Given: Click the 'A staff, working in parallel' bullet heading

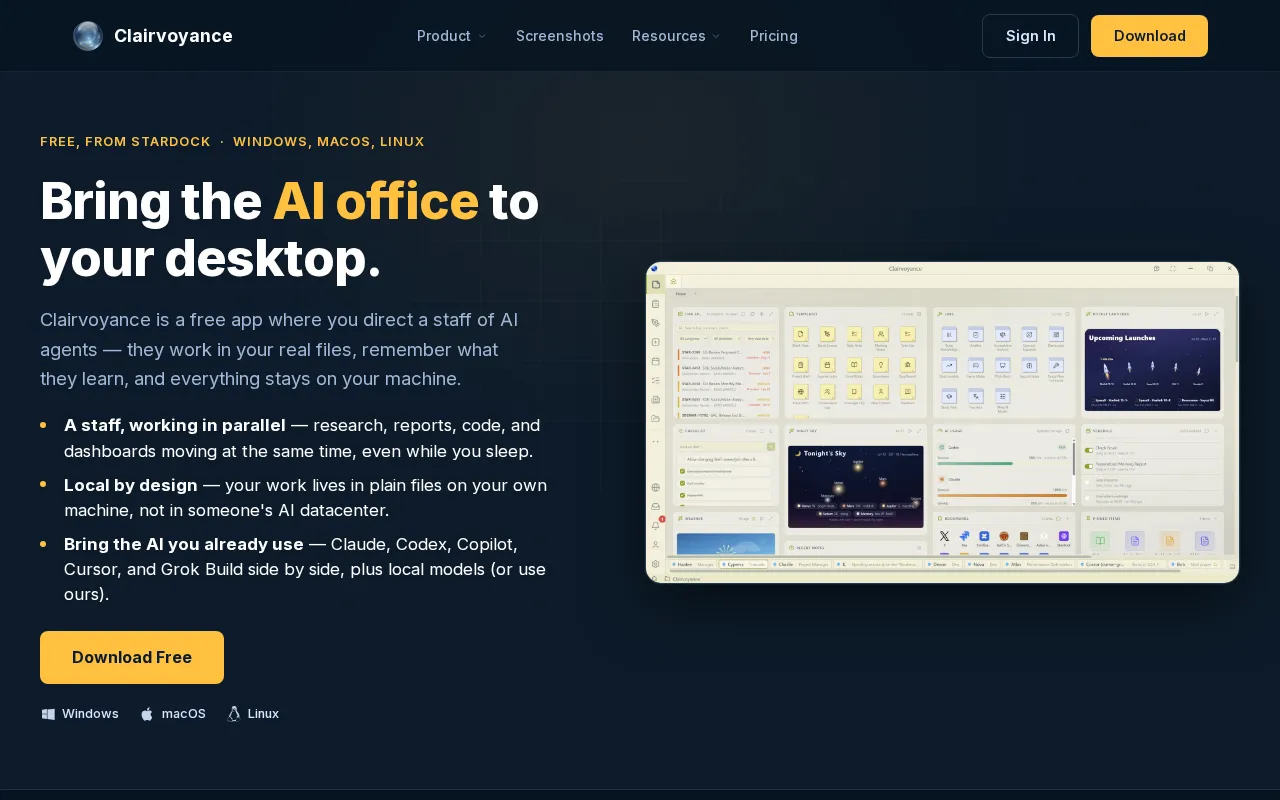Looking at the screenshot, I should coord(175,425).
